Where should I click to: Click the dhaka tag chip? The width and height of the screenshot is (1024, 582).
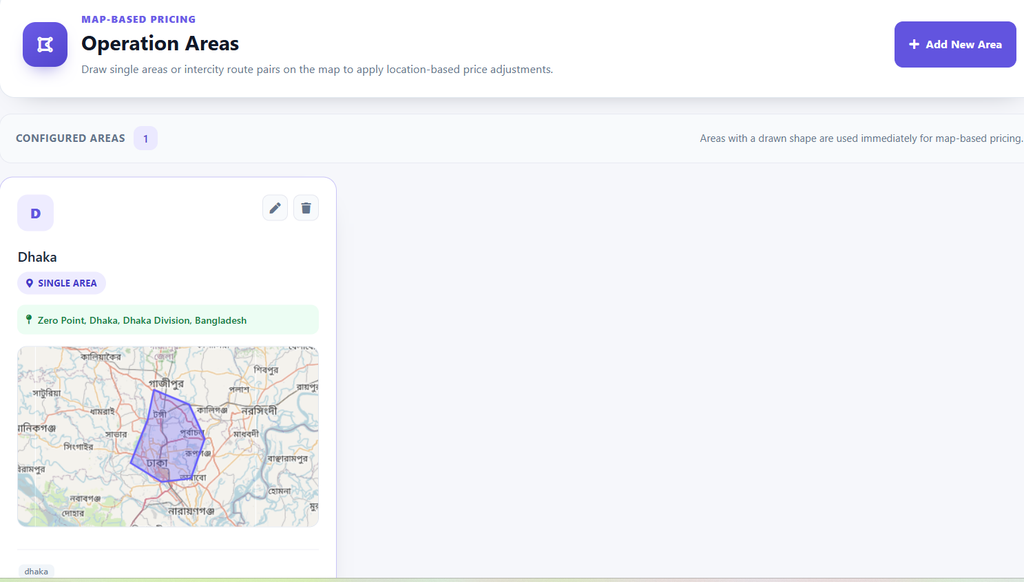pyautogui.click(x=36, y=571)
